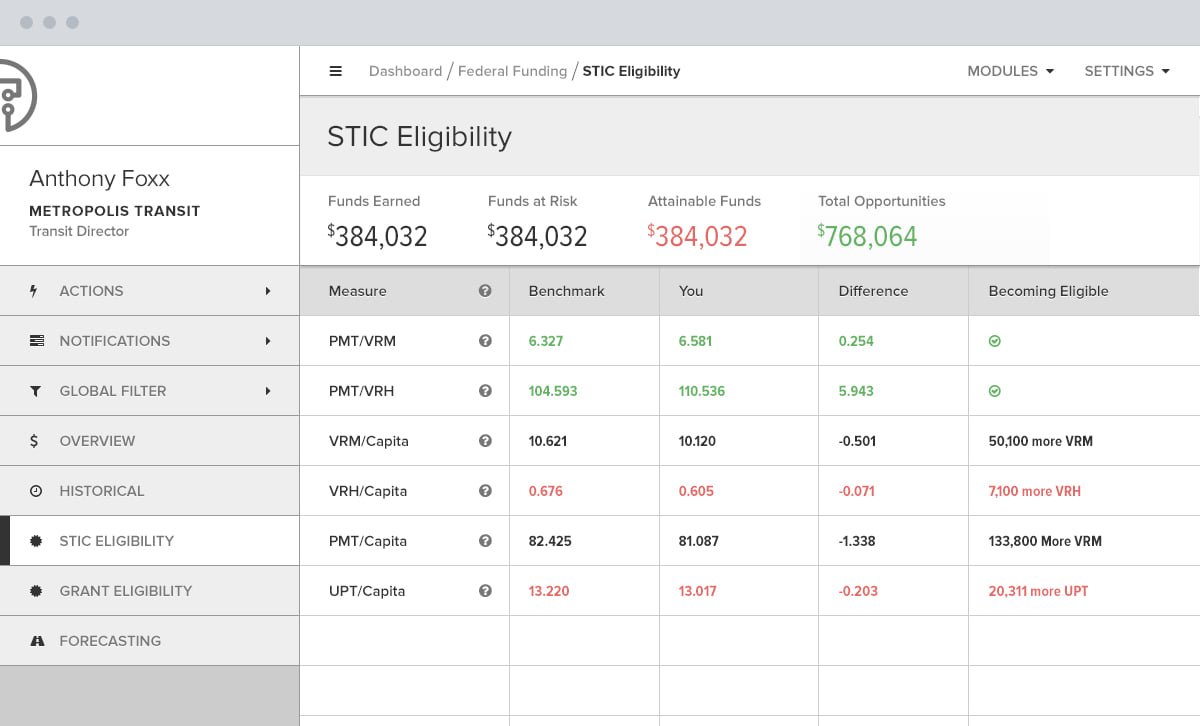Open Historical sidebar item
The height and width of the screenshot is (726, 1200).
[x=150, y=491]
